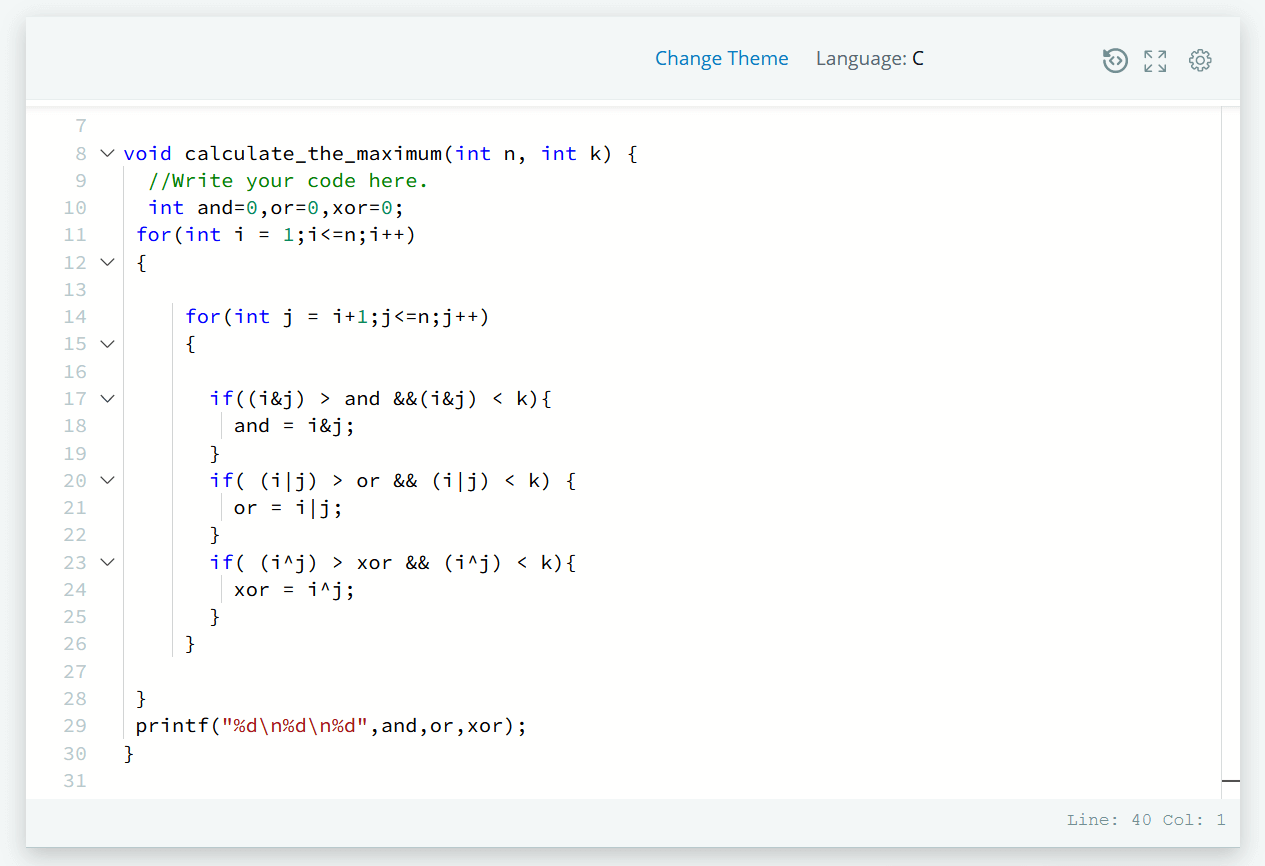Screen dimensions: 1265x866
Task: Collapse the calculate_the_maximum function on line 8
Action: click(x=107, y=153)
